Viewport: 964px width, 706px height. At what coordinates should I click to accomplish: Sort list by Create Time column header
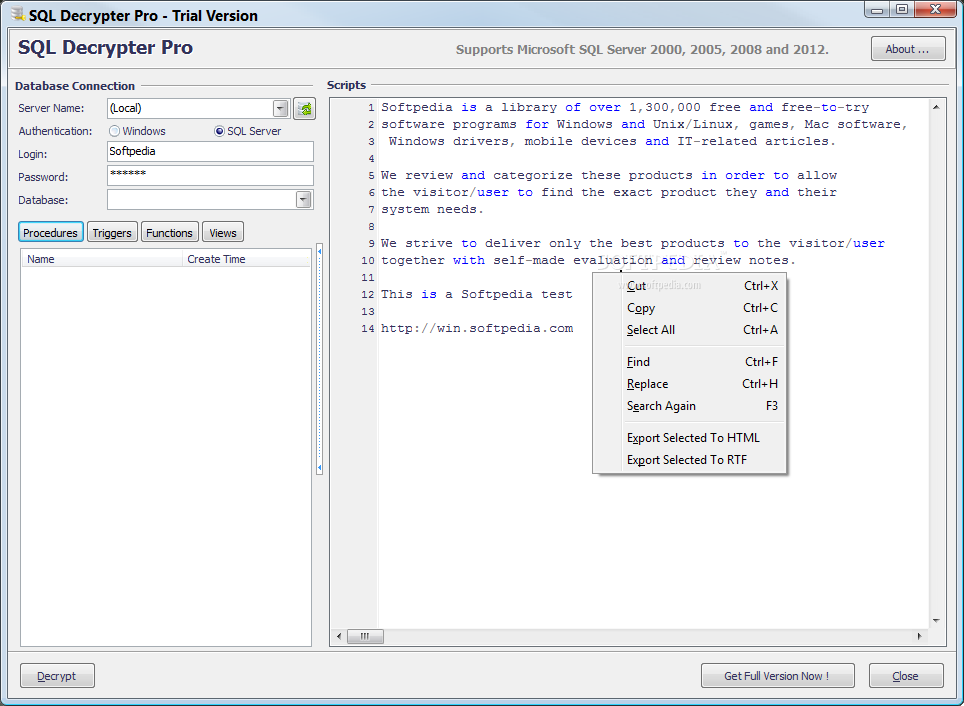[x=246, y=259]
